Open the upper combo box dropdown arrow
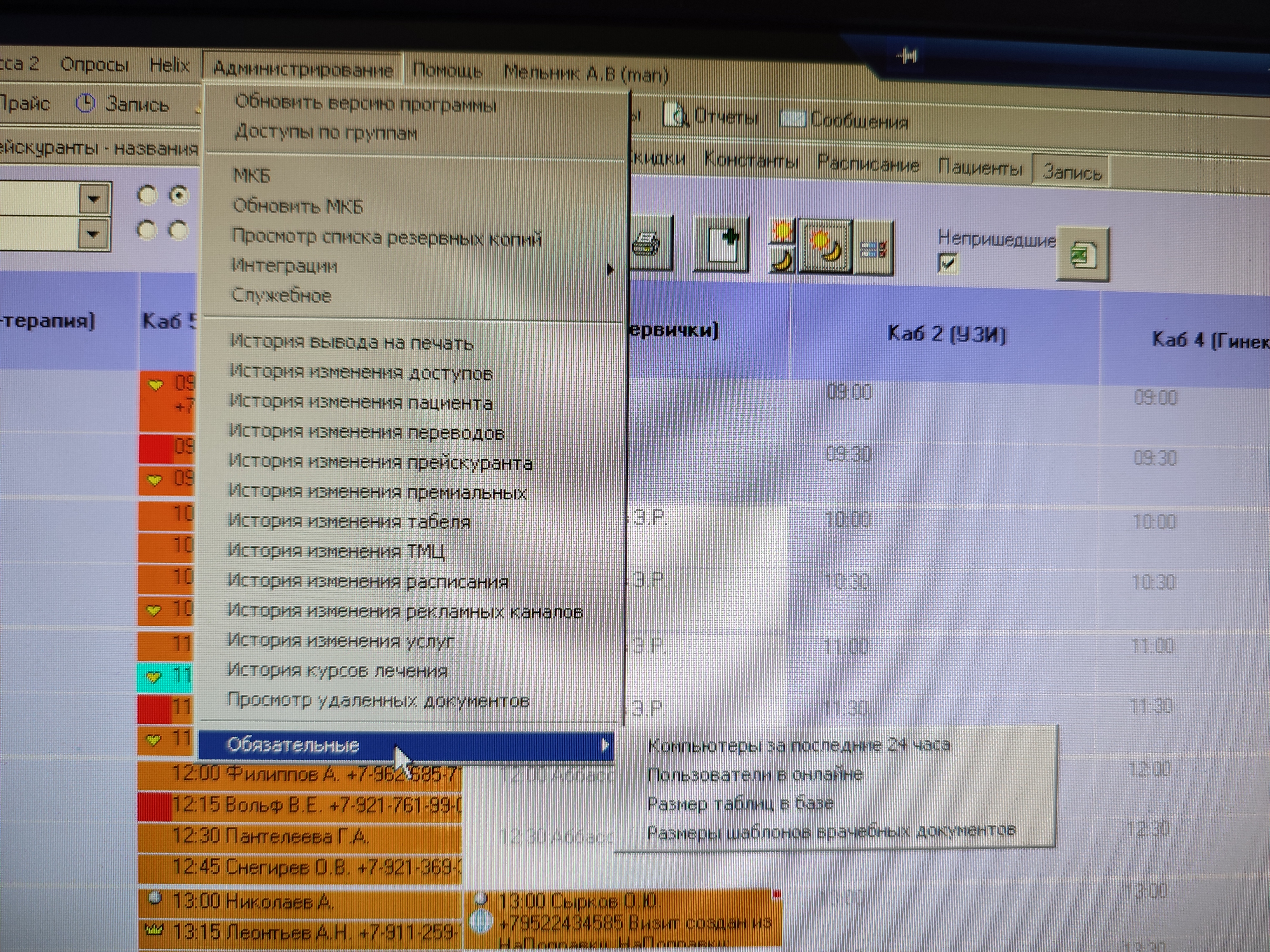 pos(94,200)
